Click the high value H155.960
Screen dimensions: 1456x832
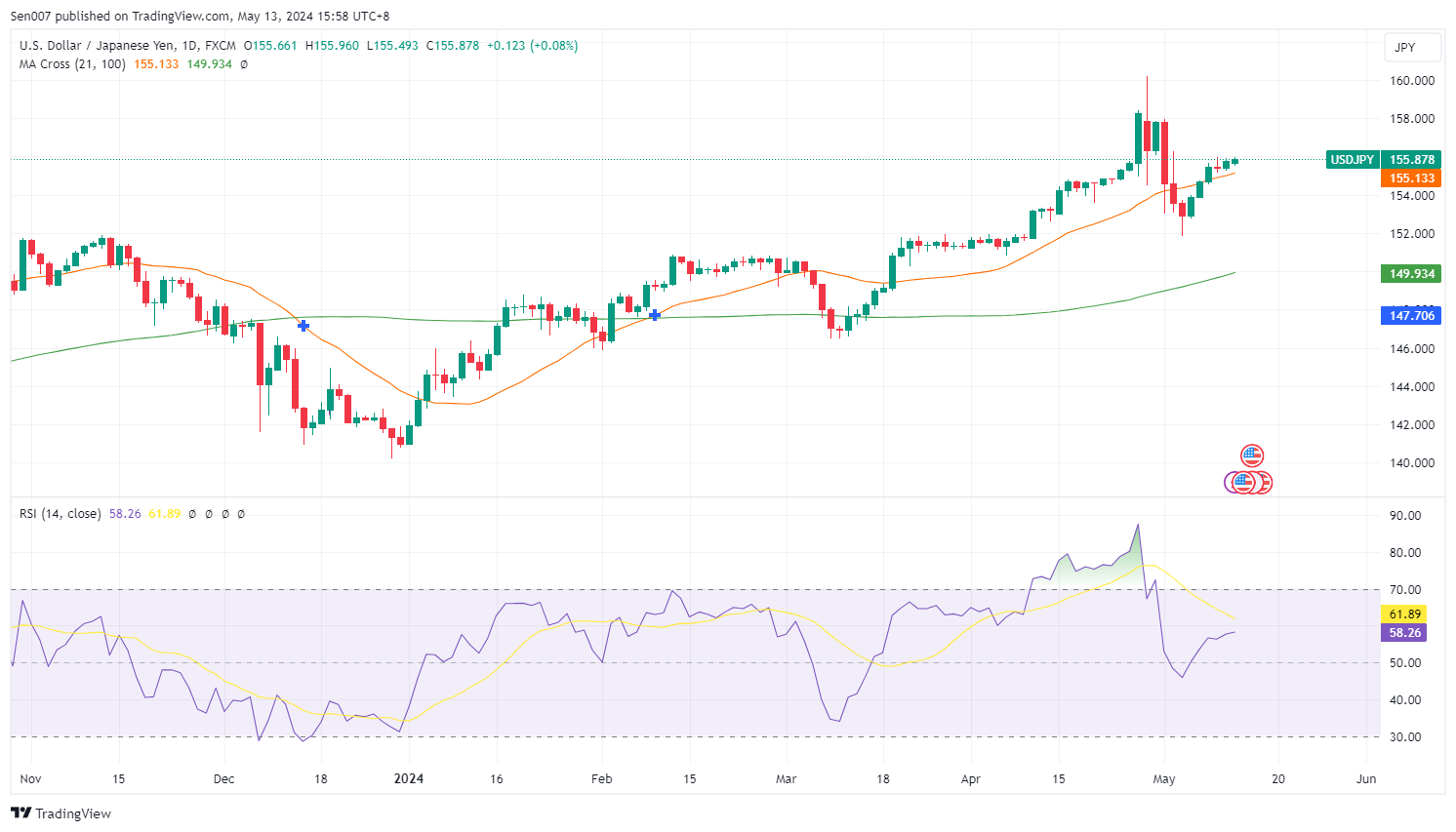[x=332, y=46]
